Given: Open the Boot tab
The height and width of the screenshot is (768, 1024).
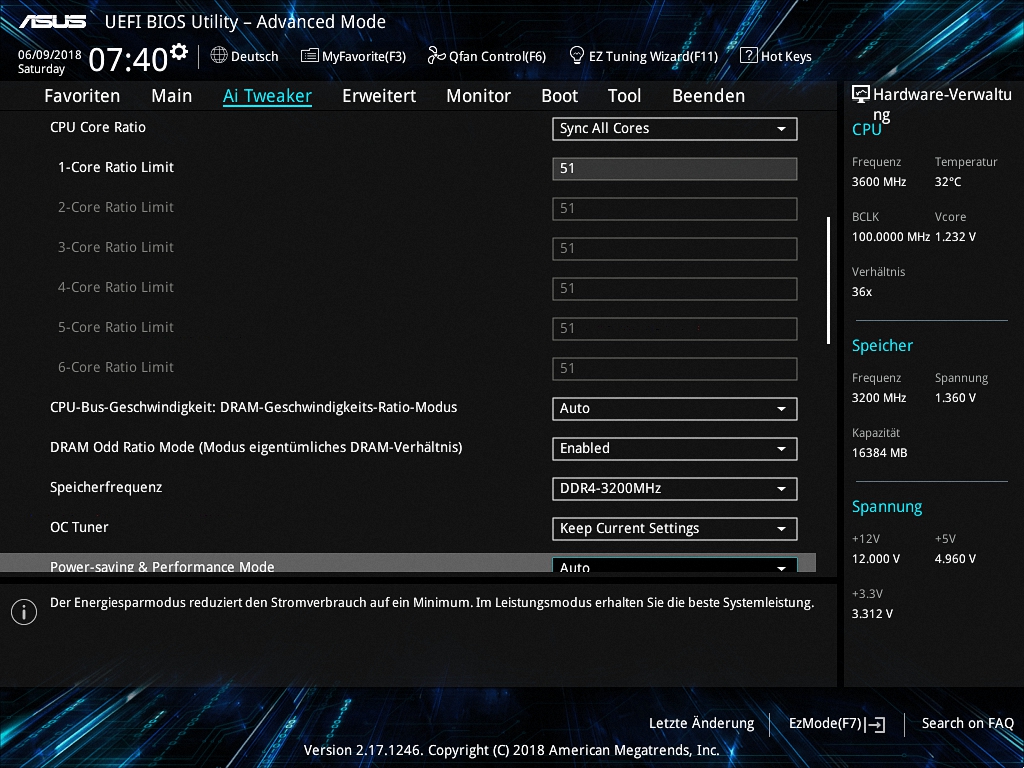Looking at the screenshot, I should [x=560, y=96].
